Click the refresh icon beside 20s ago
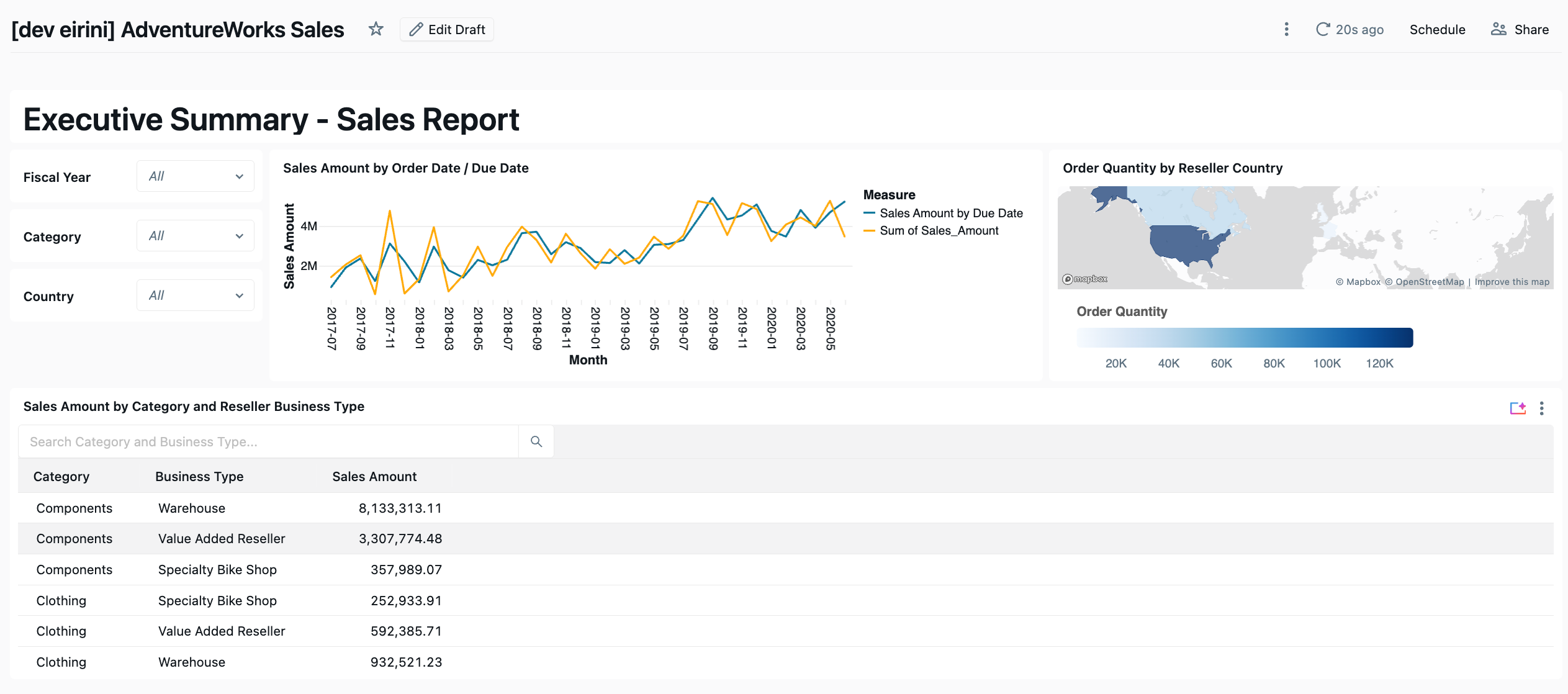1568x694 pixels. pyautogui.click(x=1323, y=29)
